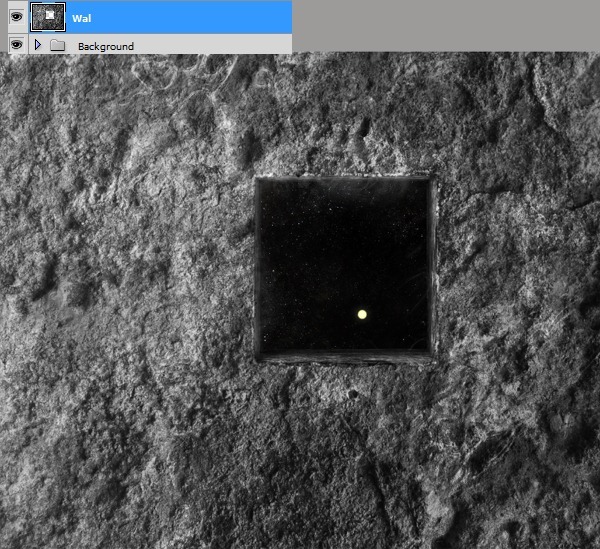Expand the Background group triangle
This screenshot has width=600, height=549.
tap(38, 45)
